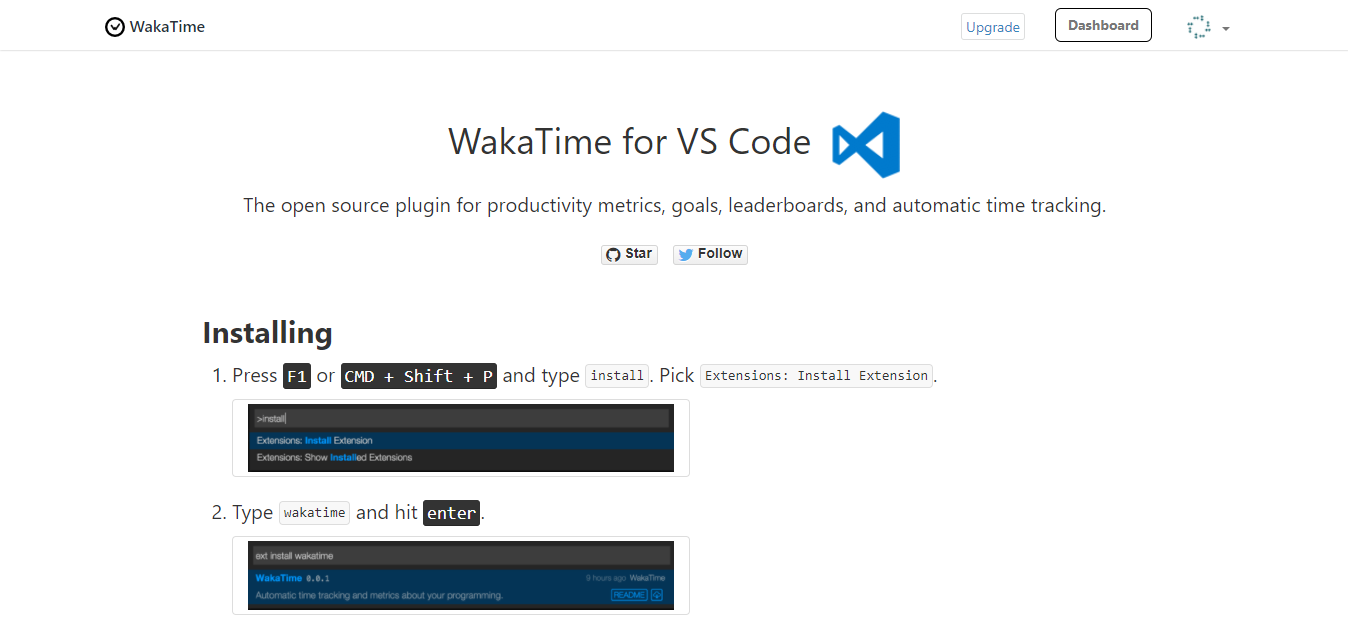Image resolution: width=1348 pixels, height=618 pixels.
Task: Click the Twitter bird icon on the Follow button
Action: click(684, 254)
